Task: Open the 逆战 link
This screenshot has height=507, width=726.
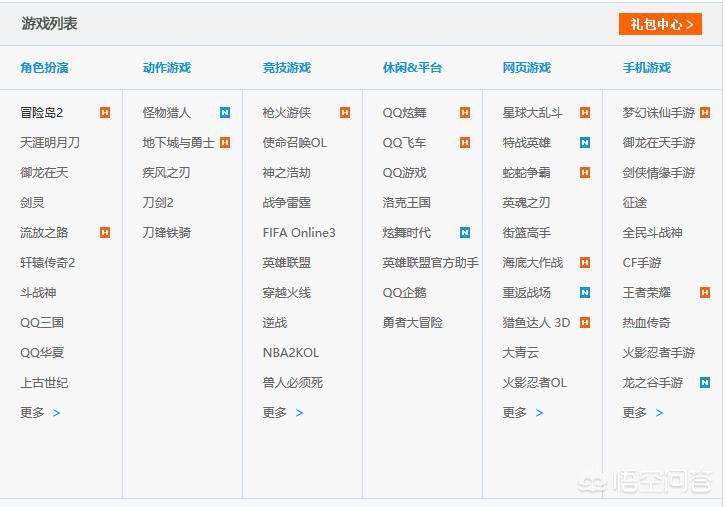Action: [275, 323]
